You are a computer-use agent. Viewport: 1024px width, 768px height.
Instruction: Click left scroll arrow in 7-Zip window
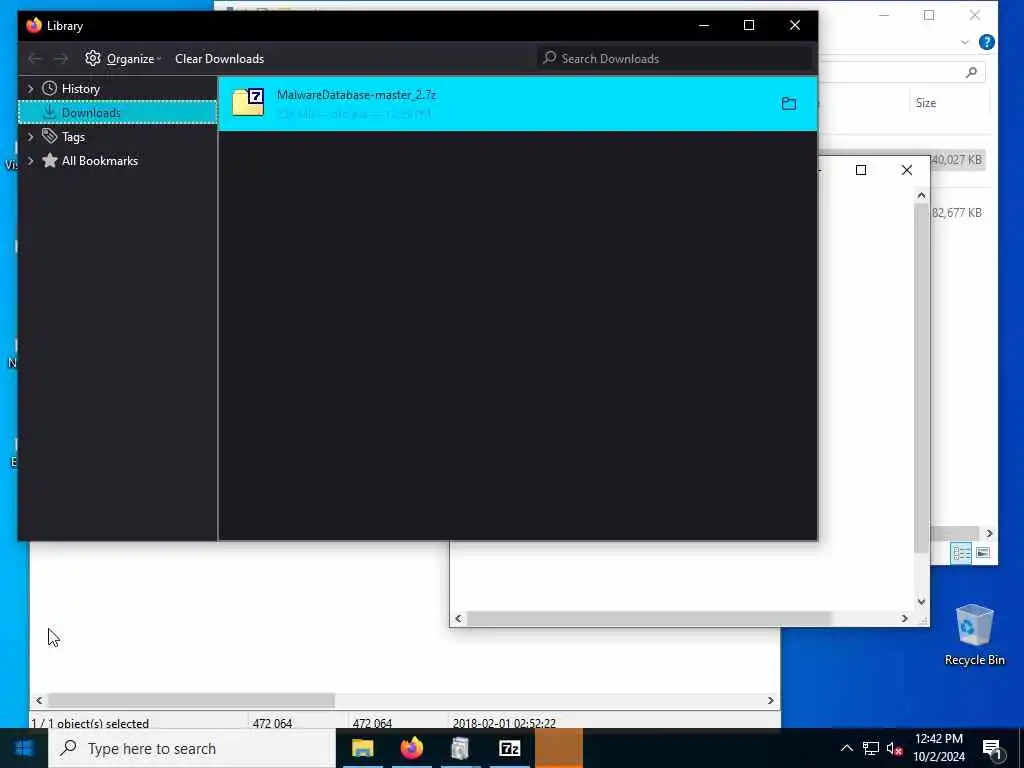pyautogui.click(x=39, y=700)
